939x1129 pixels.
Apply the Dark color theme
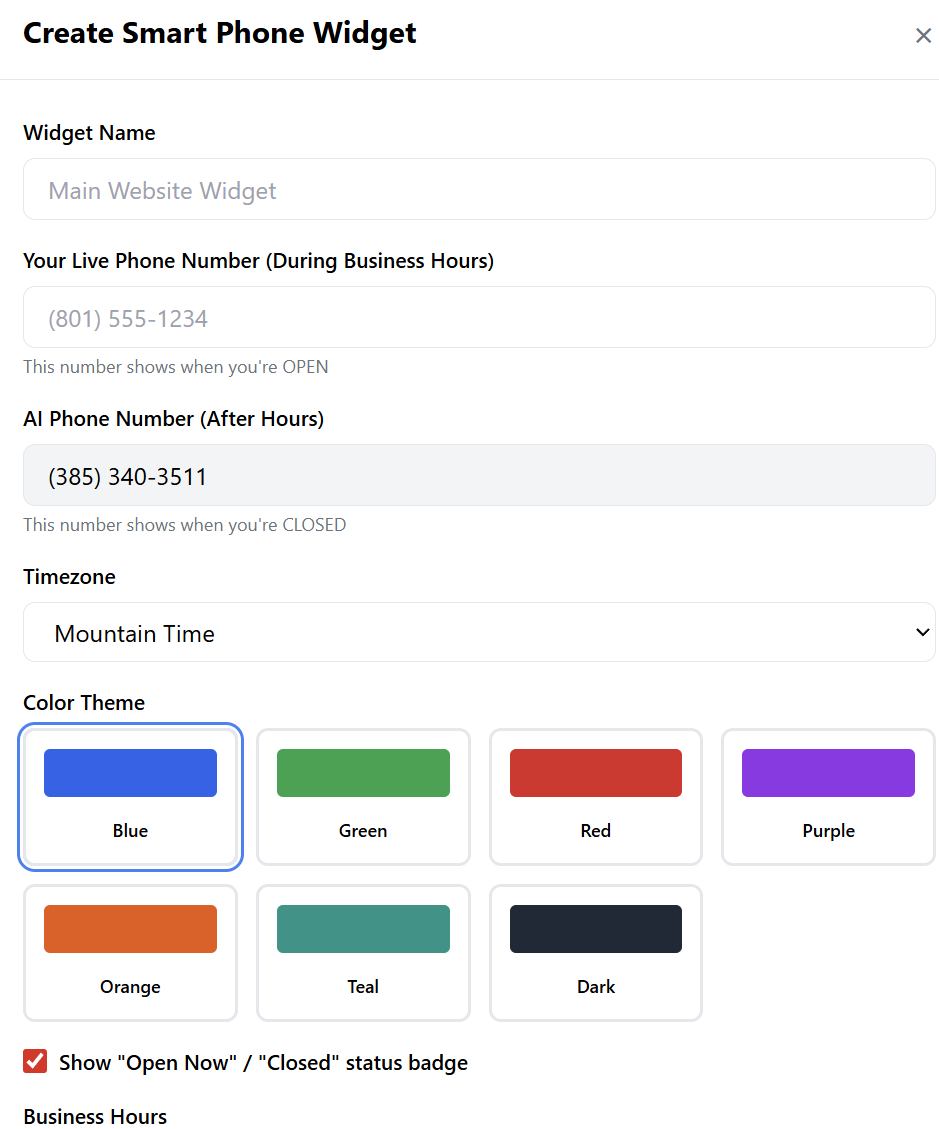[x=596, y=953]
